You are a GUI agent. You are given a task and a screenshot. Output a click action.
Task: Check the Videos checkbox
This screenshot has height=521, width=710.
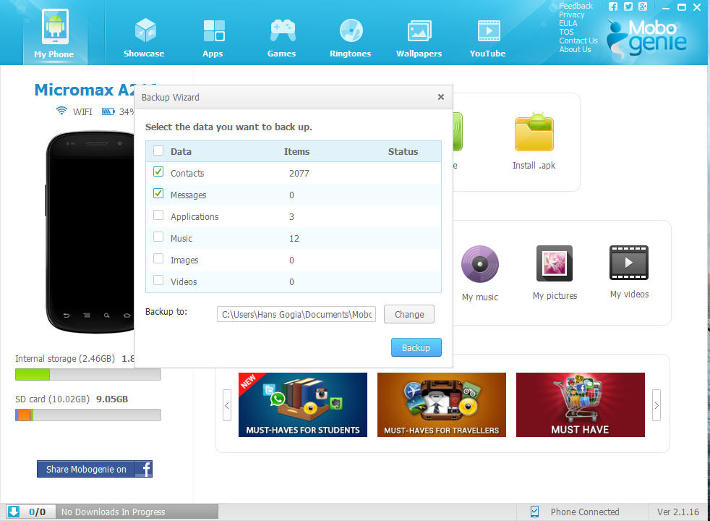(158, 280)
